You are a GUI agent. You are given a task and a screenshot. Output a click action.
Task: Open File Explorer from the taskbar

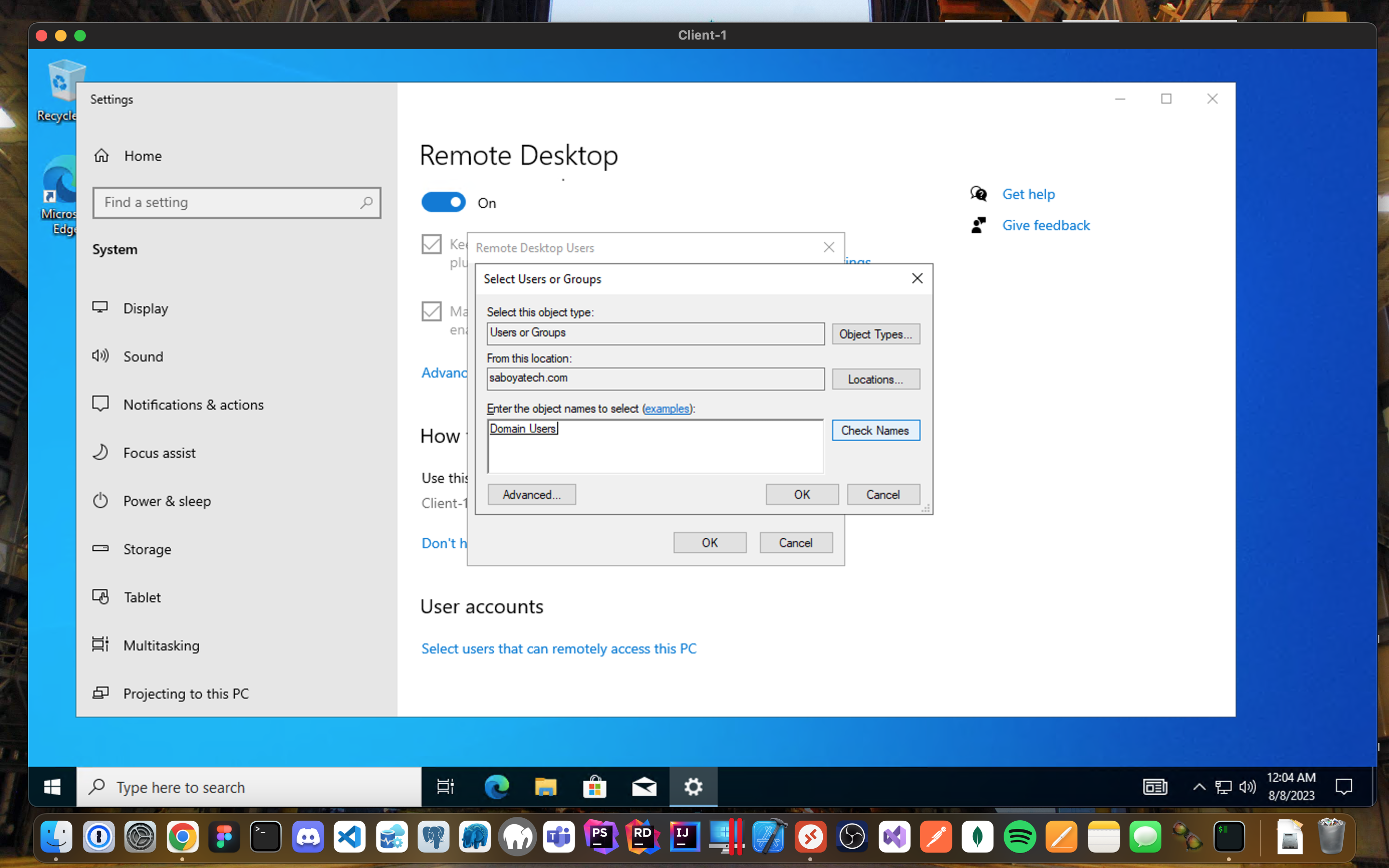coord(545,787)
